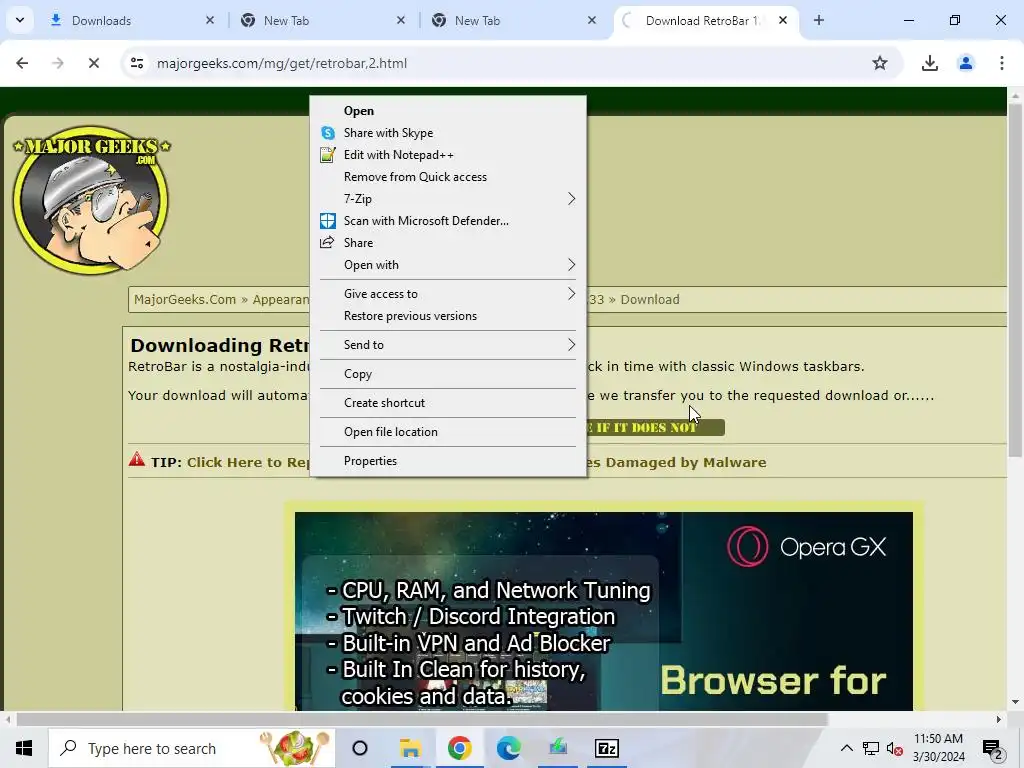
Task: Click the scrollbar right arrow
Action: [999, 720]
